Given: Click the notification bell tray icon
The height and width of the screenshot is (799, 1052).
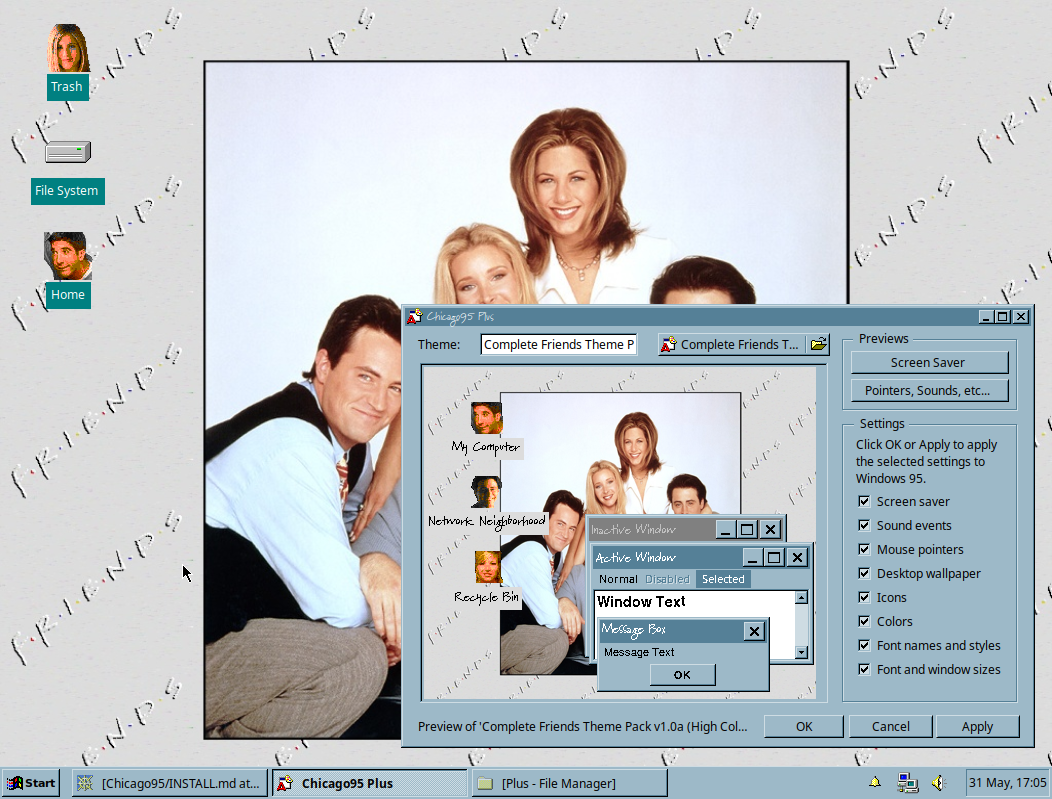Looking at the screenshot, I should pos(874,783).
